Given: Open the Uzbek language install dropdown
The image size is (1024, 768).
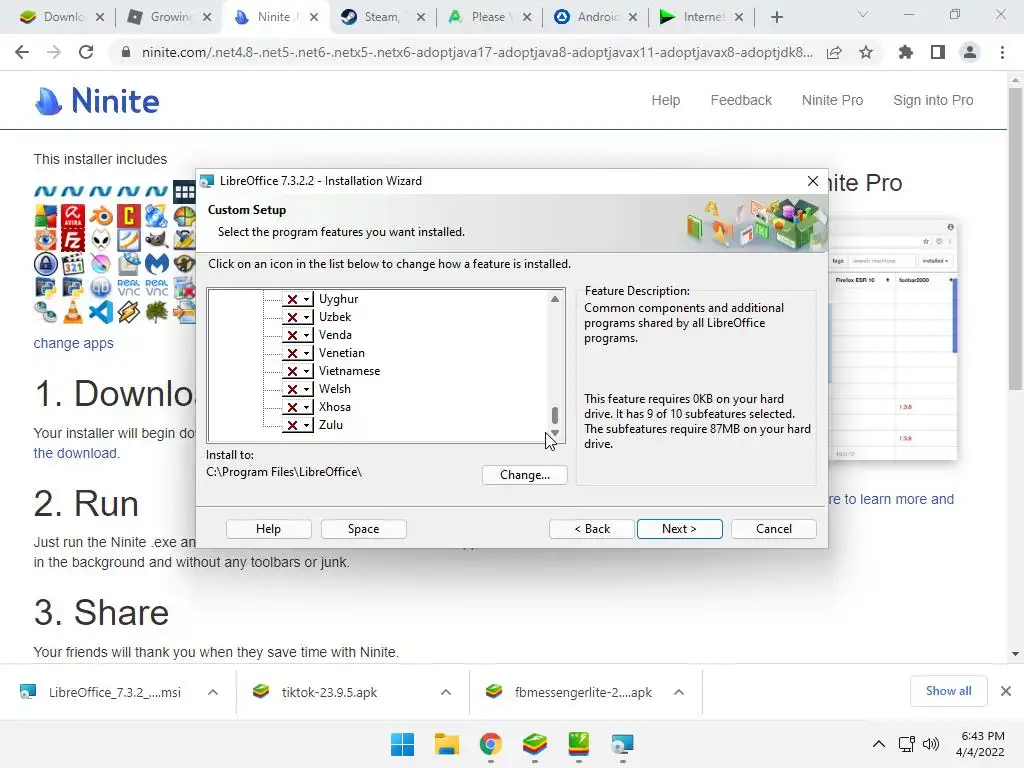Looking at the screenshot, I should (x=297, y=317).
